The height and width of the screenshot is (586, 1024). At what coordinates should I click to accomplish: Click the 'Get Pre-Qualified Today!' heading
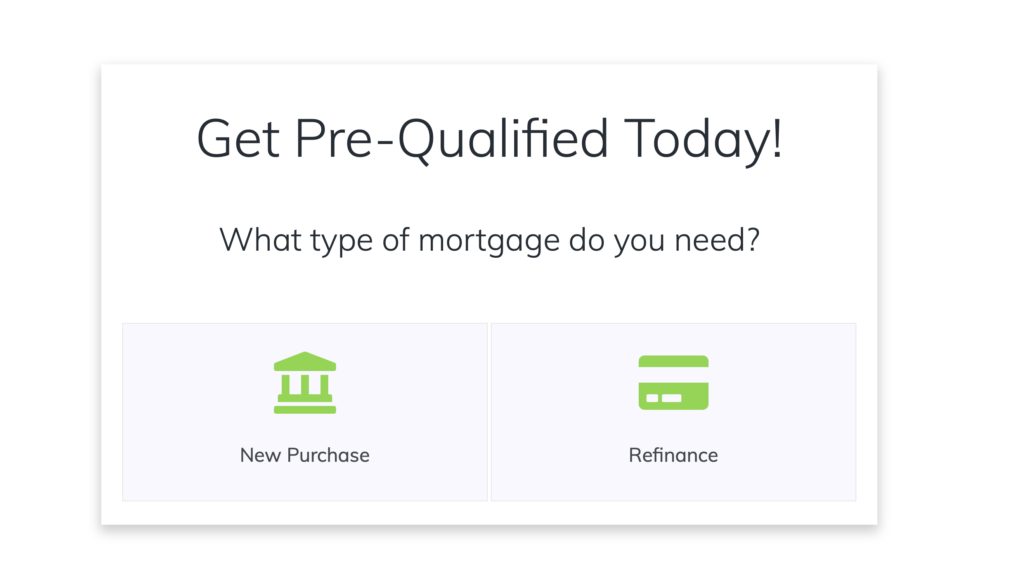click(x=489, y=139)
